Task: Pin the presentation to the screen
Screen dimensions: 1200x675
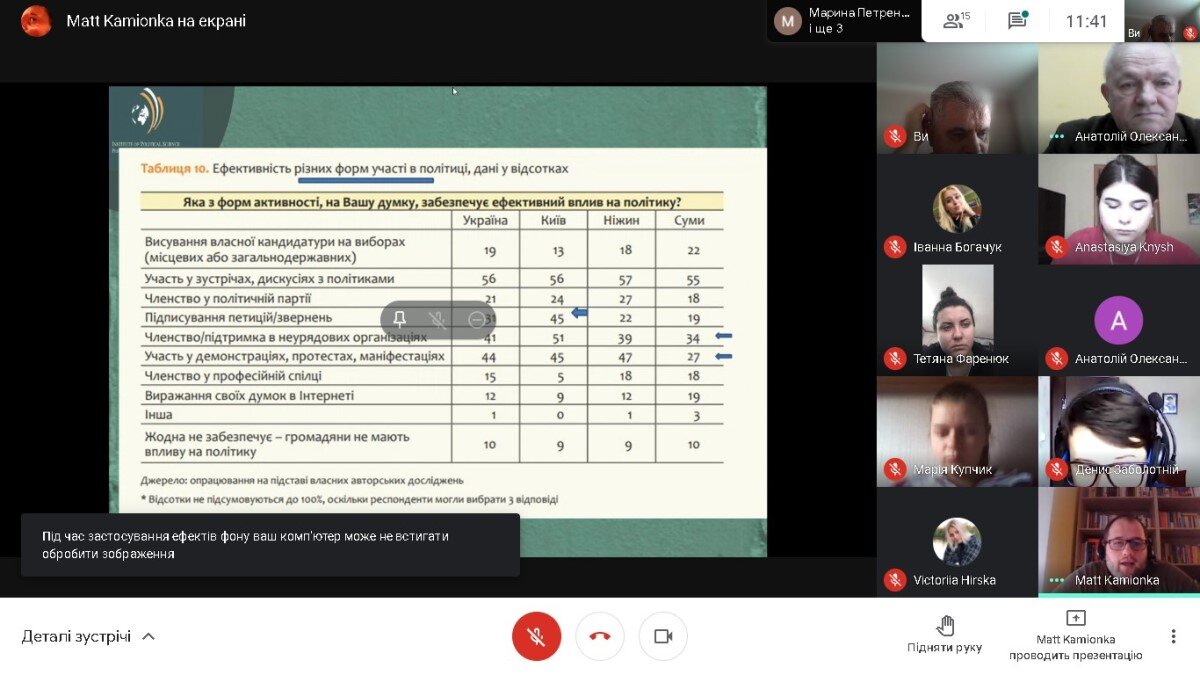Action: pos(400,320)
